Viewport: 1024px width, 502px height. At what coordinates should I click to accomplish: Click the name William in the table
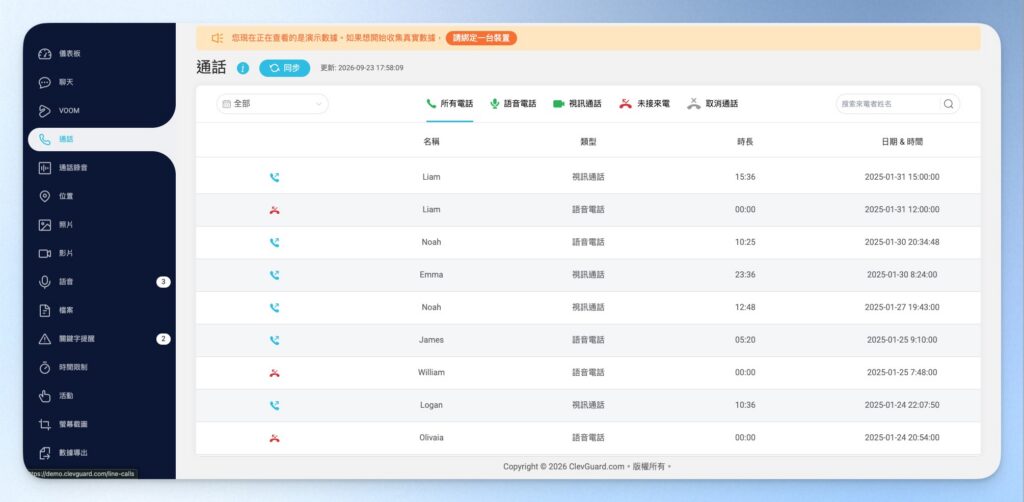(431, 373)
